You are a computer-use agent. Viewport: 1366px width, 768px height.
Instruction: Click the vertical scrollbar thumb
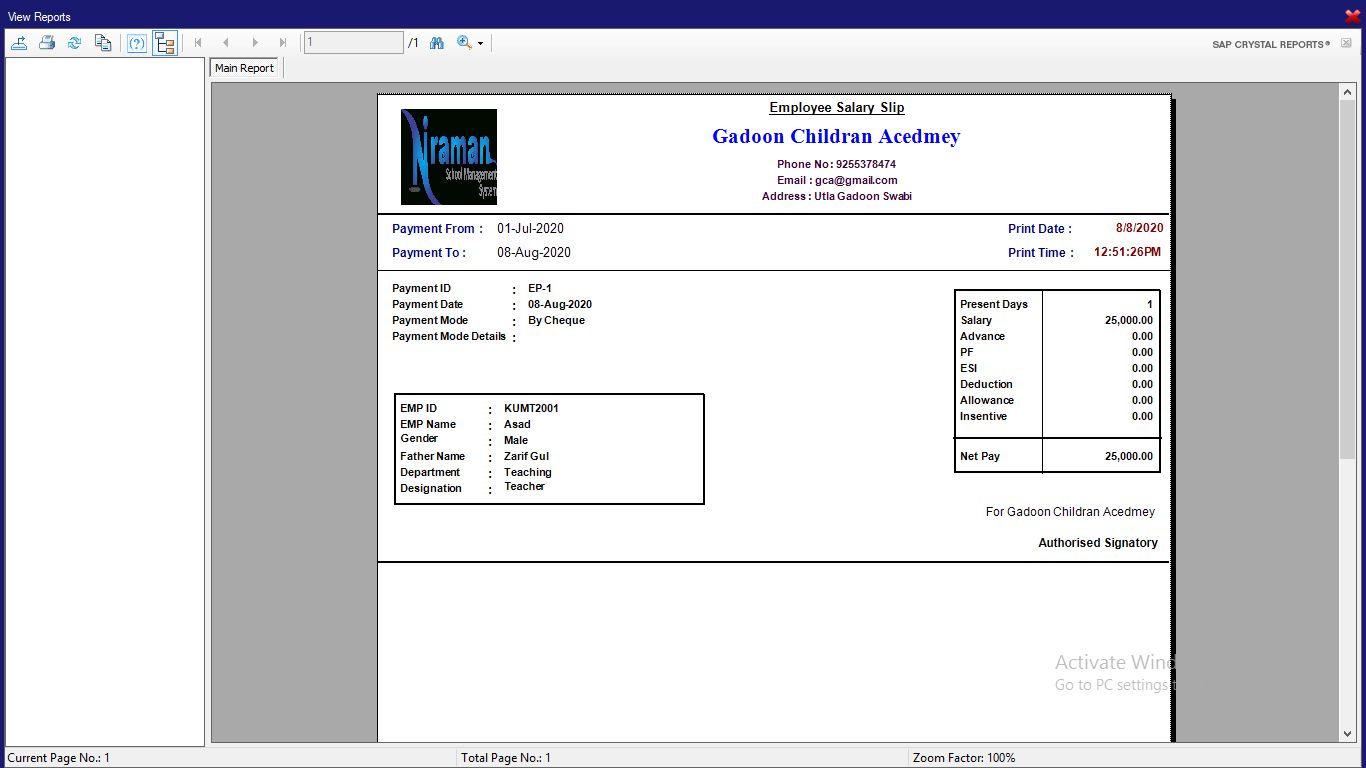(x=1347, y=280)
